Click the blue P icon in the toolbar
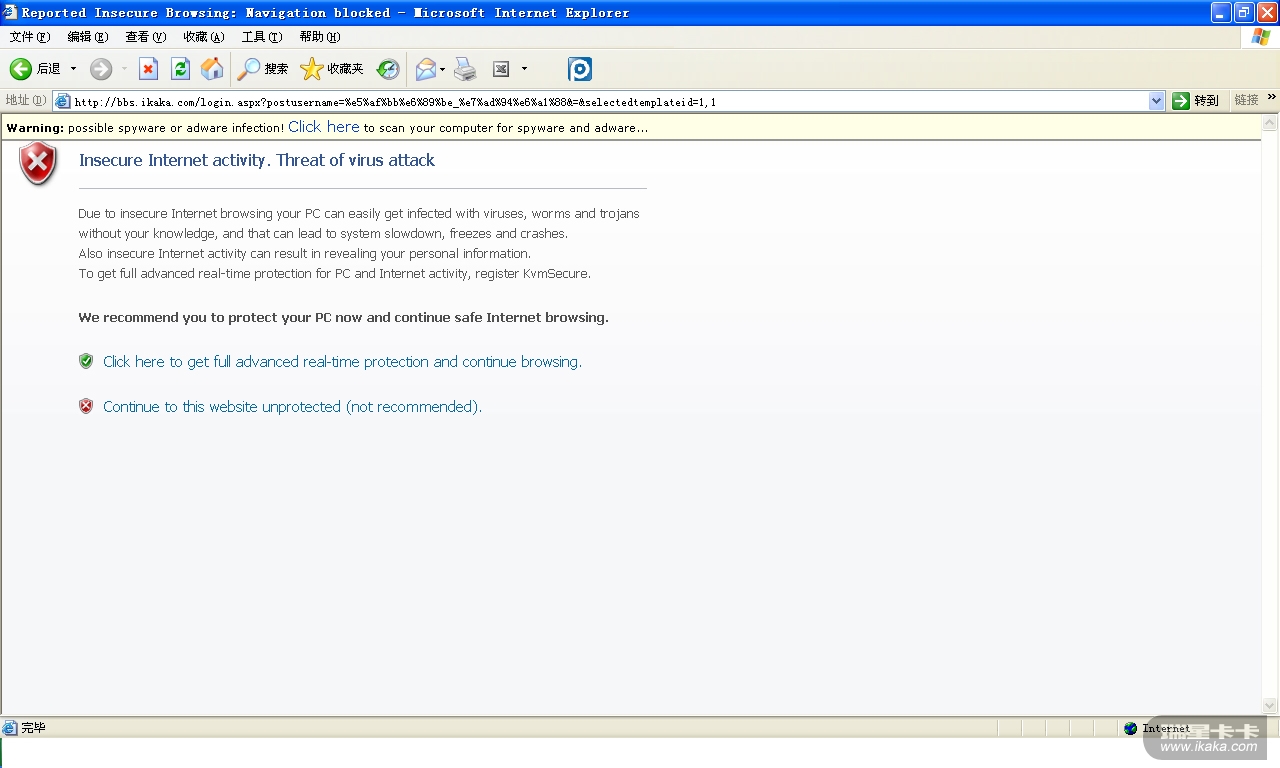 [x=580, y=69]
